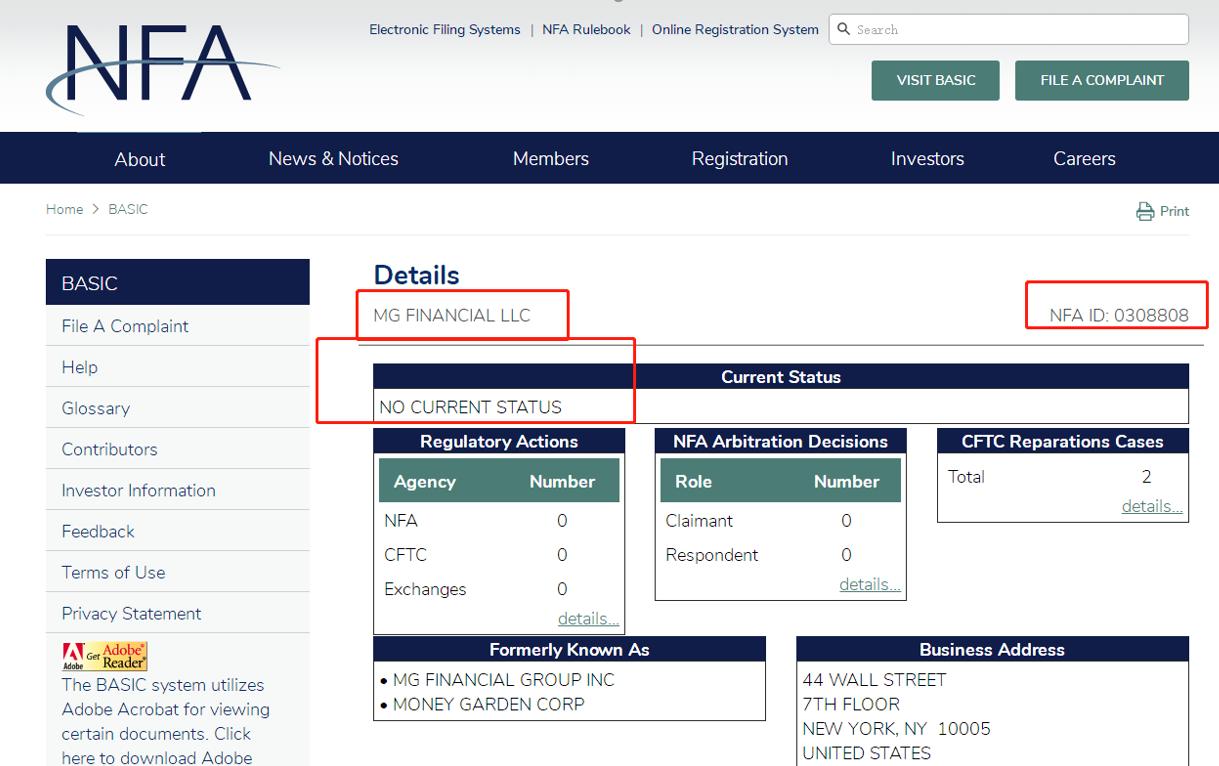Open Regulatory Actions details link
1219x766 pixels.
[588, 619]
